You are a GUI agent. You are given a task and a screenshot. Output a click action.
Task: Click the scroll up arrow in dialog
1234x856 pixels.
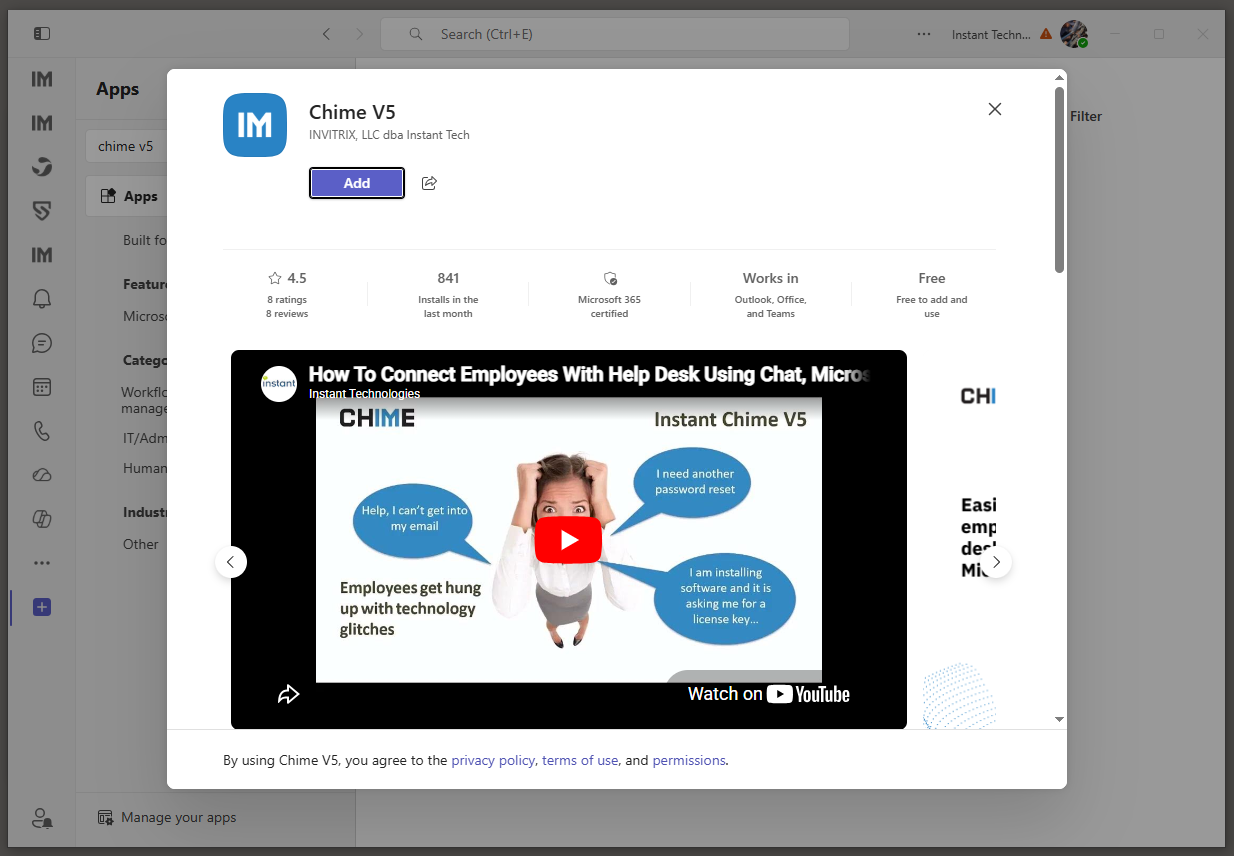1059,77
